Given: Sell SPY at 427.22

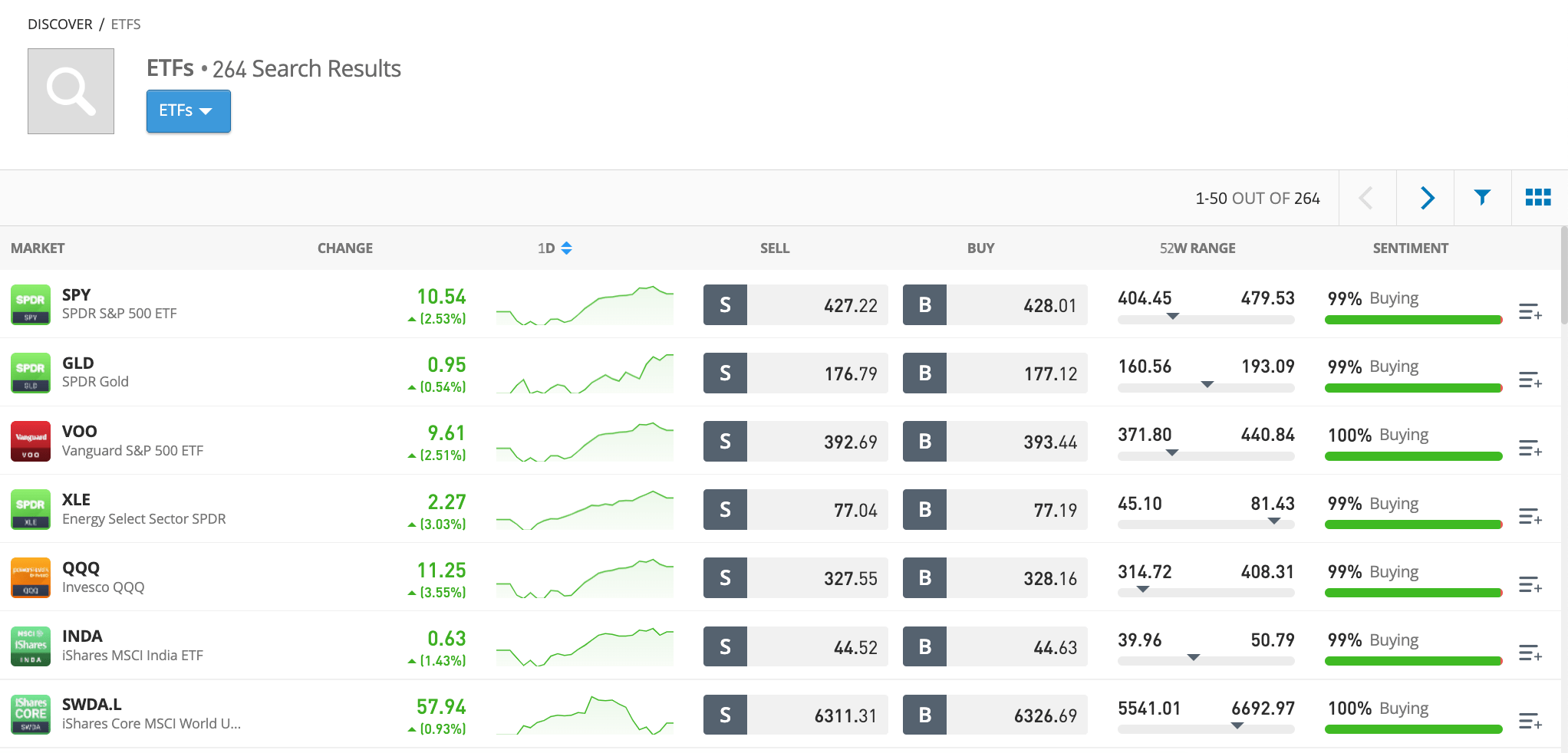Looking at the screenshot, I should pyautogui.click(x=796, y=305).
